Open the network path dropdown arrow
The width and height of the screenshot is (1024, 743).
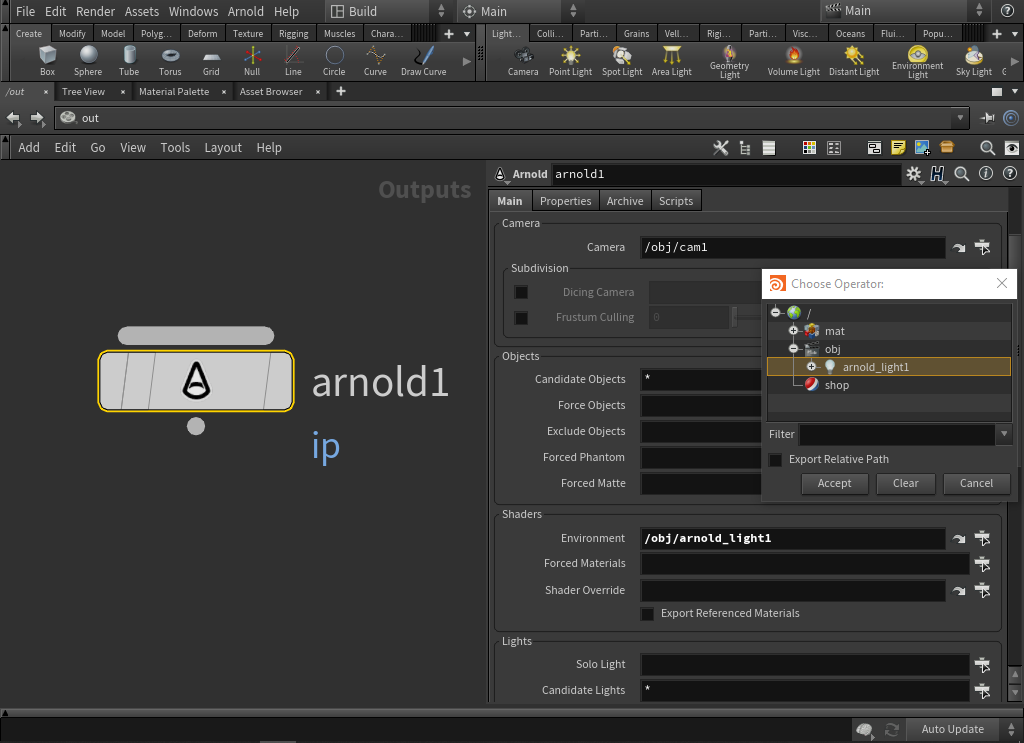coord(960,118)
